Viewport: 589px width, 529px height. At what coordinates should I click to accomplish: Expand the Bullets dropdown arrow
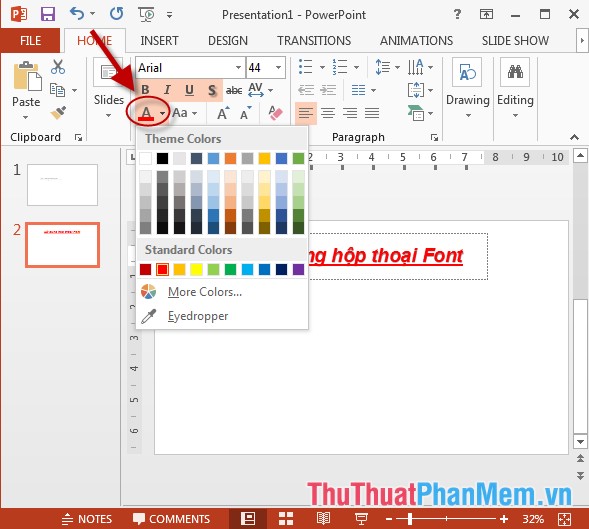coord(322,68)
